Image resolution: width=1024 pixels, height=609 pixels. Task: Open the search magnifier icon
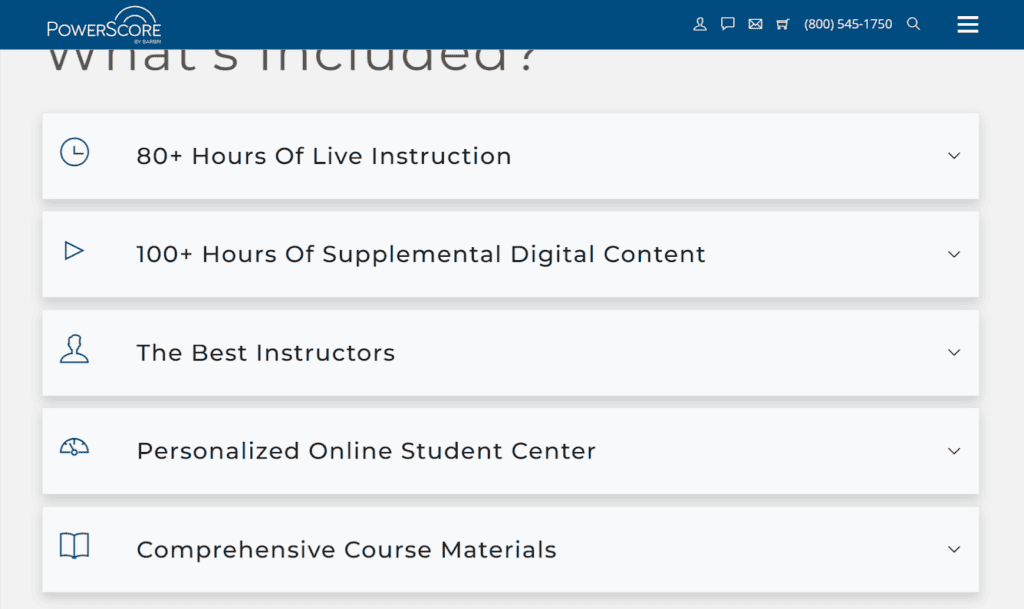913,23
